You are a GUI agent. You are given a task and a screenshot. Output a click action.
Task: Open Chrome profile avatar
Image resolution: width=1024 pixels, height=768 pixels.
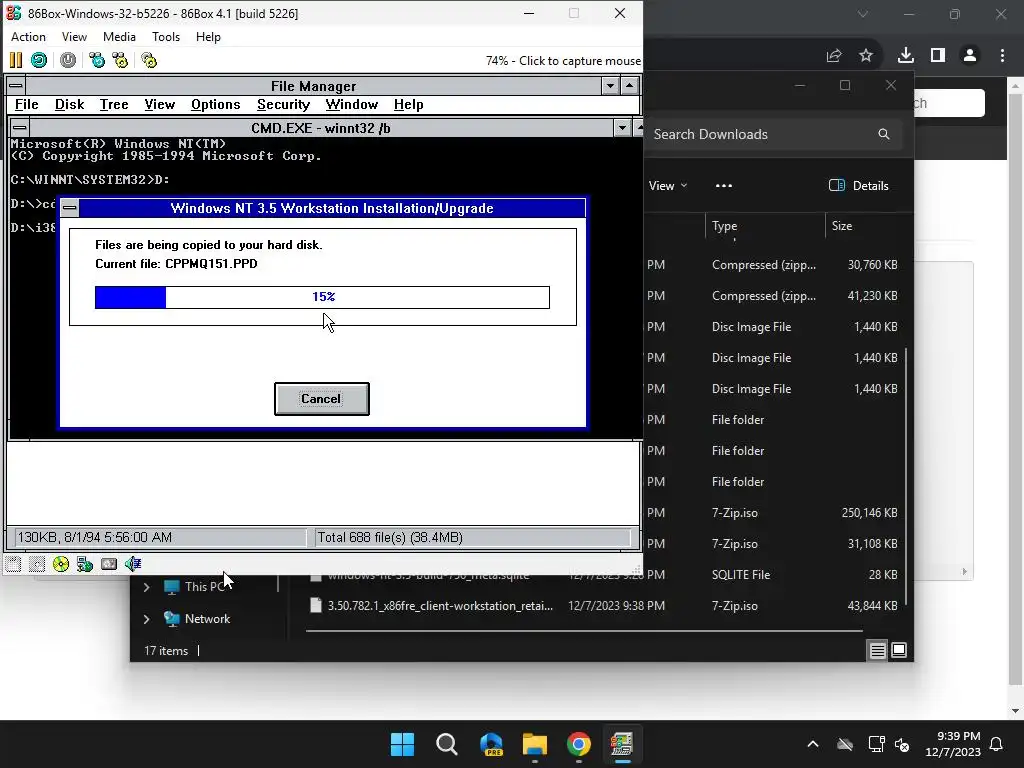[x=970, y=56]
